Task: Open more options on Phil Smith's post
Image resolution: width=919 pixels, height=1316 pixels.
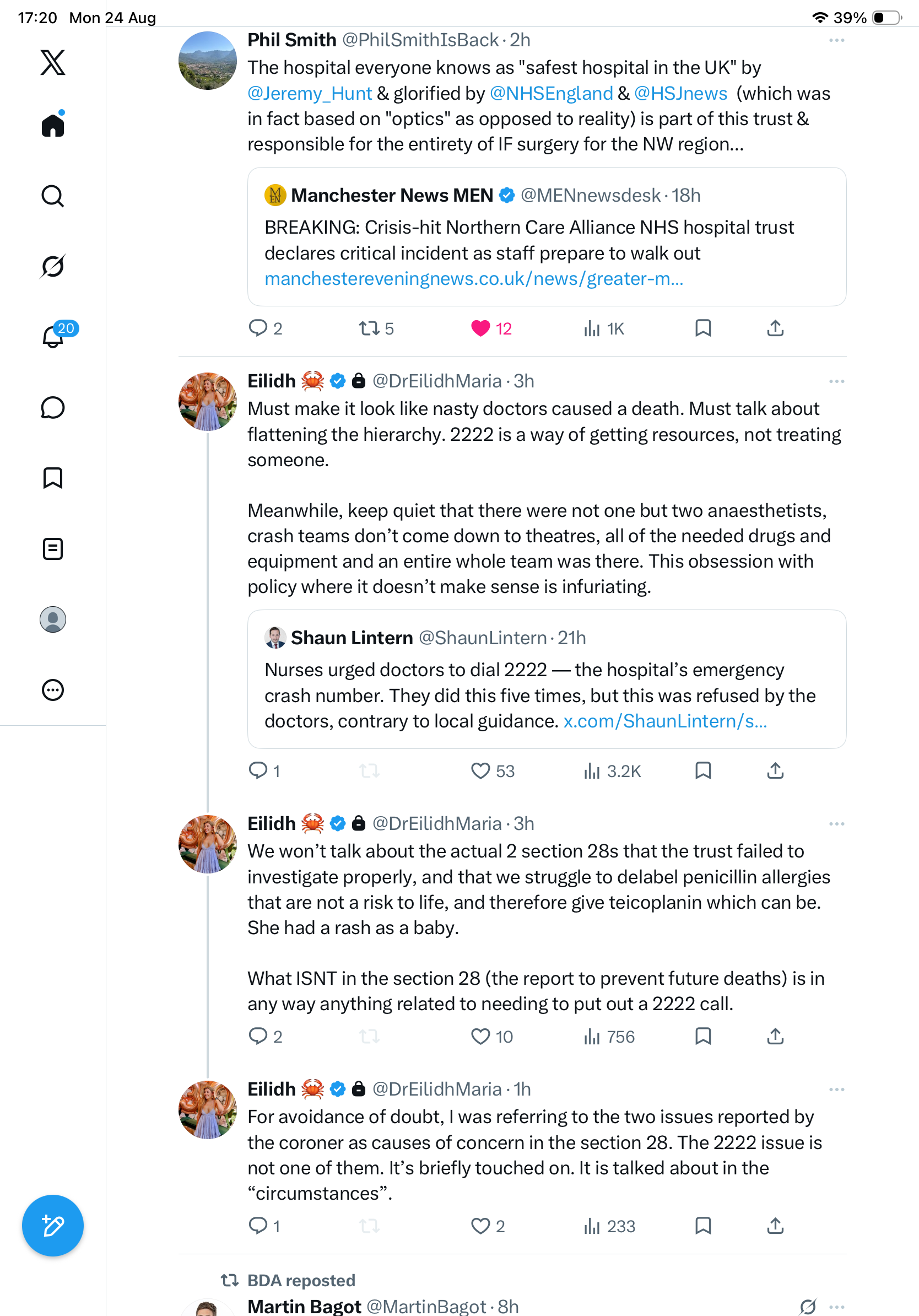Action: [836, 40]
